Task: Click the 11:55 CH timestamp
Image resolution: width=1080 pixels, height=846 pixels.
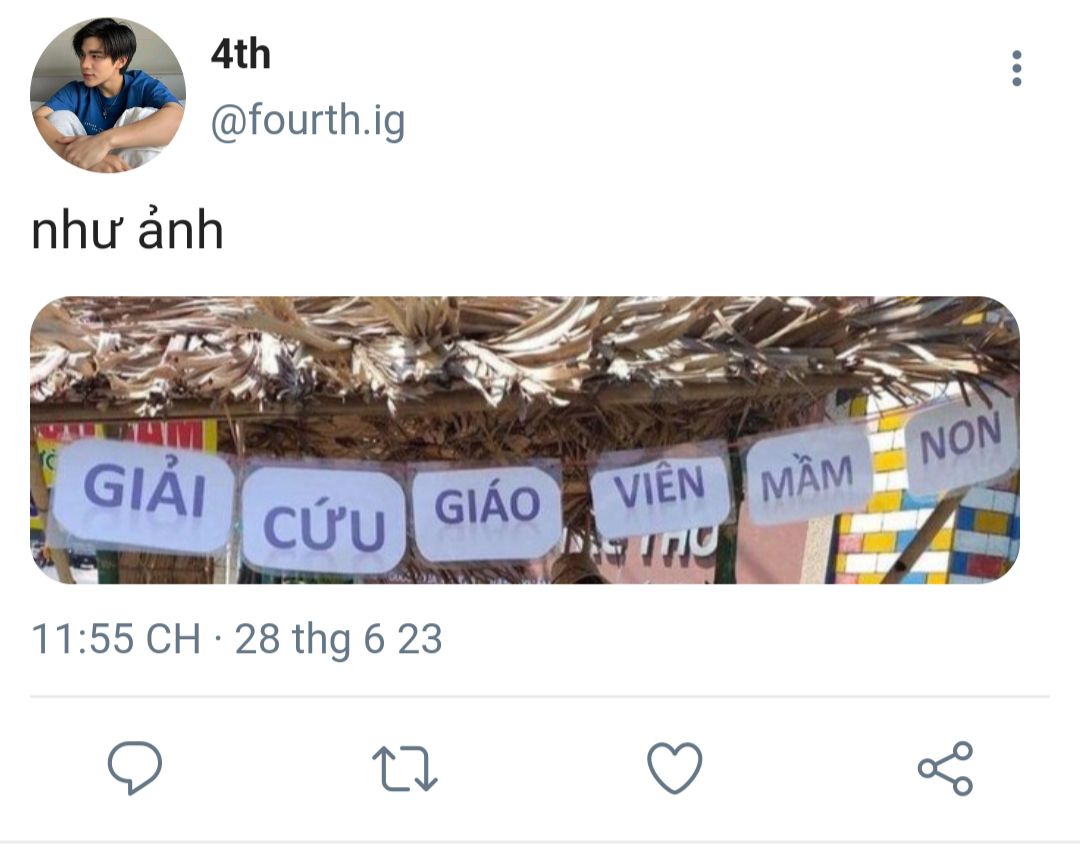Action: tap(116, 639)
